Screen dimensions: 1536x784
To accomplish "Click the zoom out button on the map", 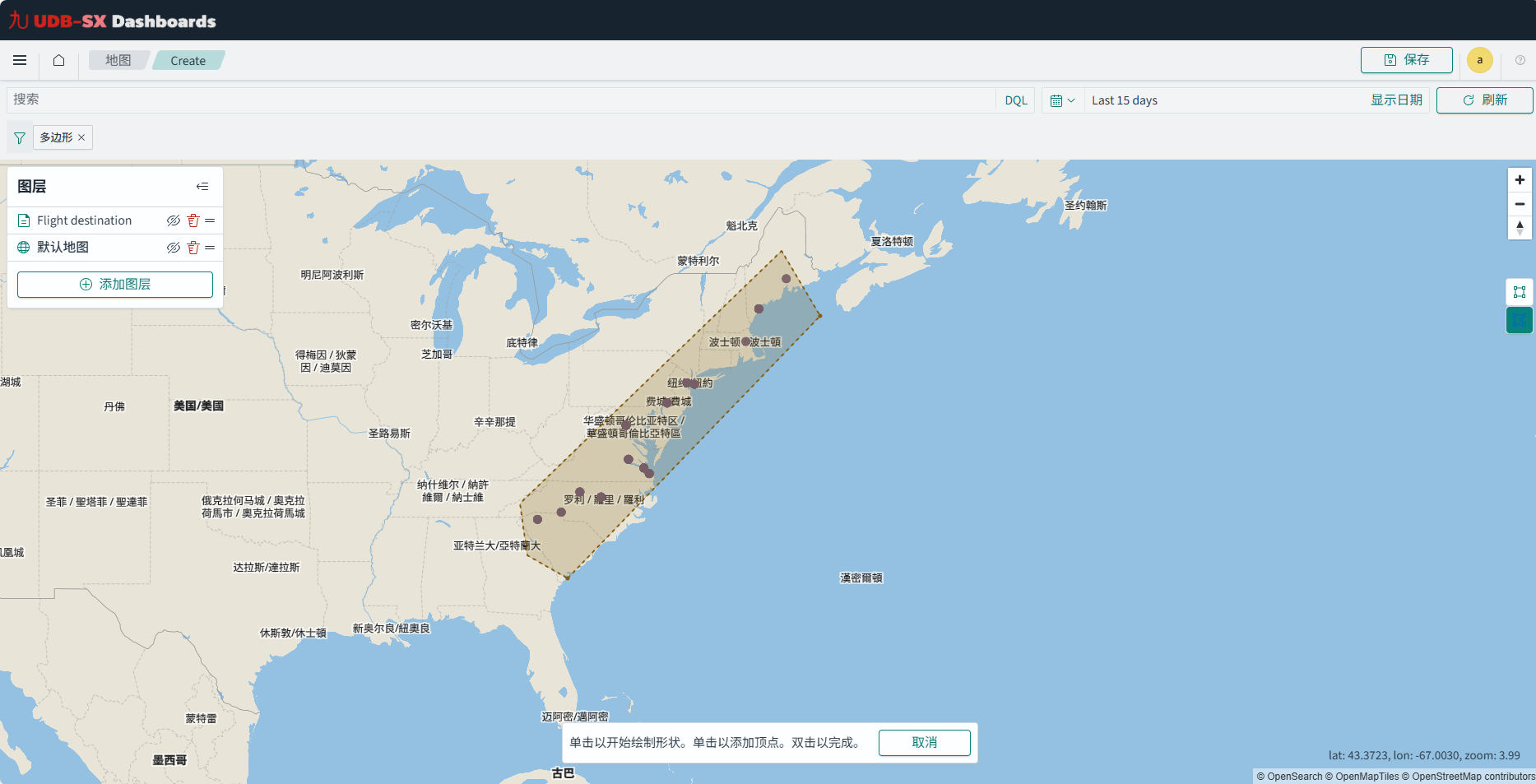I will 1520,203.
